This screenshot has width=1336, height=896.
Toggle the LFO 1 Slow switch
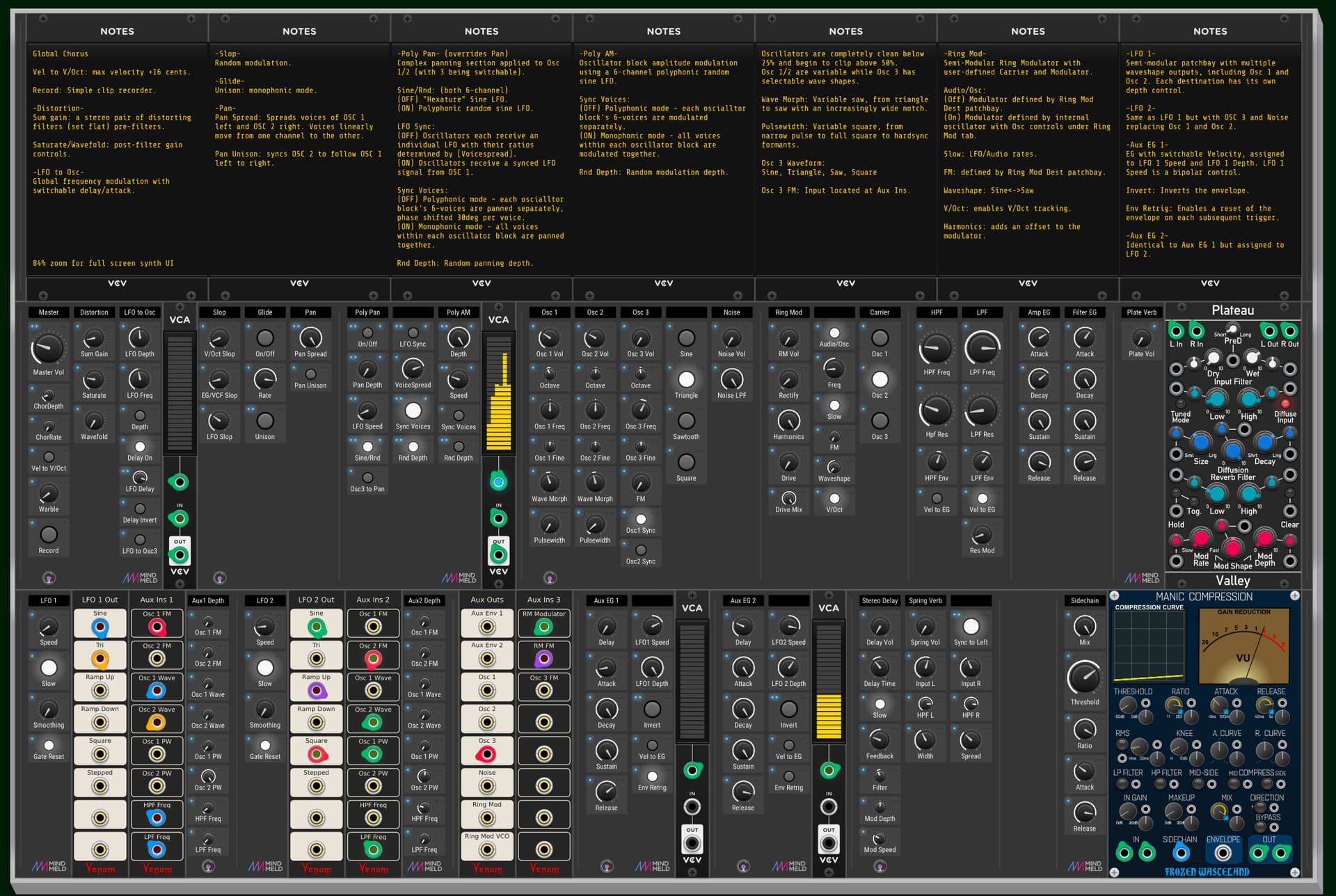tap(49, 668)
